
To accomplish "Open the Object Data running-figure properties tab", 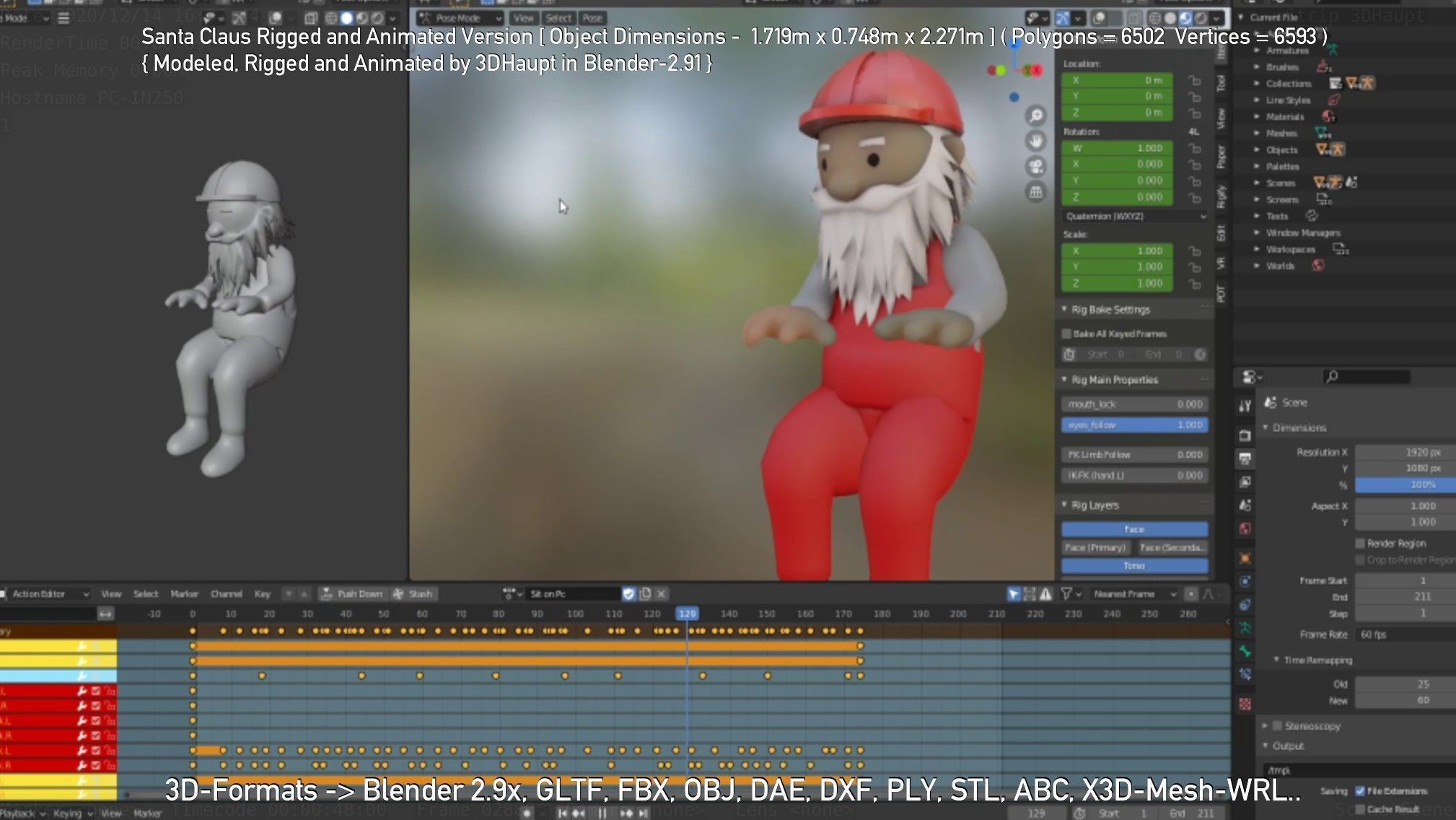I will [x=1245, y=628].
